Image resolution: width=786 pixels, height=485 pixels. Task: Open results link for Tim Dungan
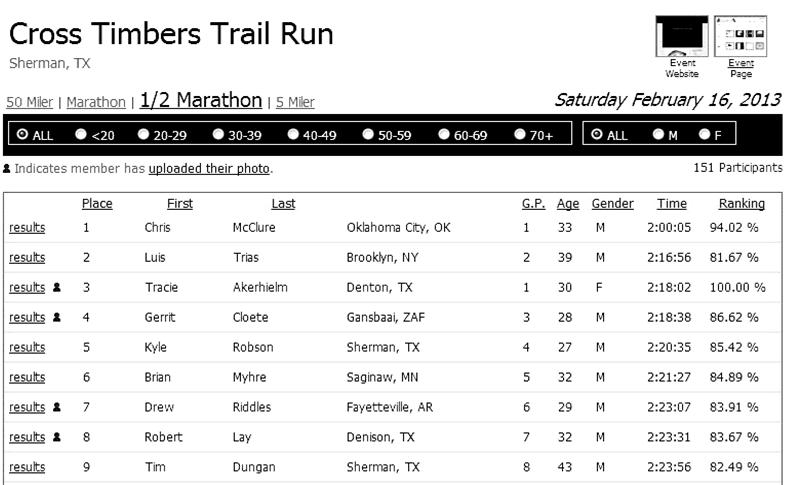(x=27, y=468)
